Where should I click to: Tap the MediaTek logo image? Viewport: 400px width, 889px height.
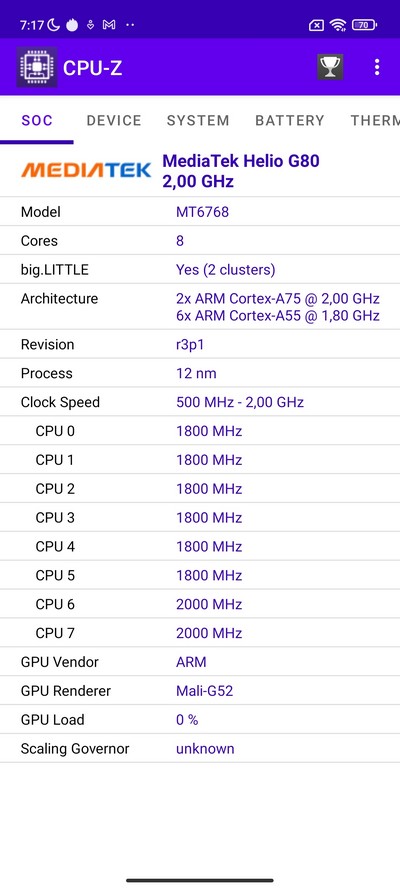coord(86,170)
